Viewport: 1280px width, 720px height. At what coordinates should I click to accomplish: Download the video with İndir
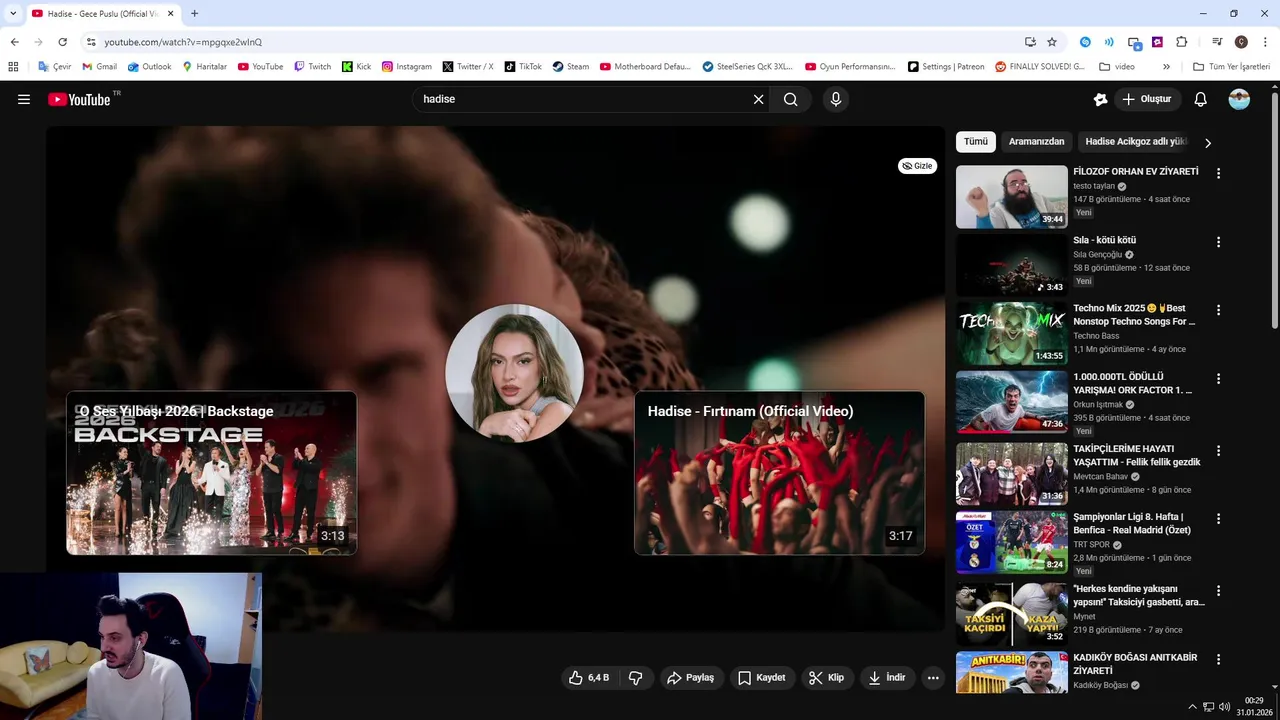click(888, 677)
